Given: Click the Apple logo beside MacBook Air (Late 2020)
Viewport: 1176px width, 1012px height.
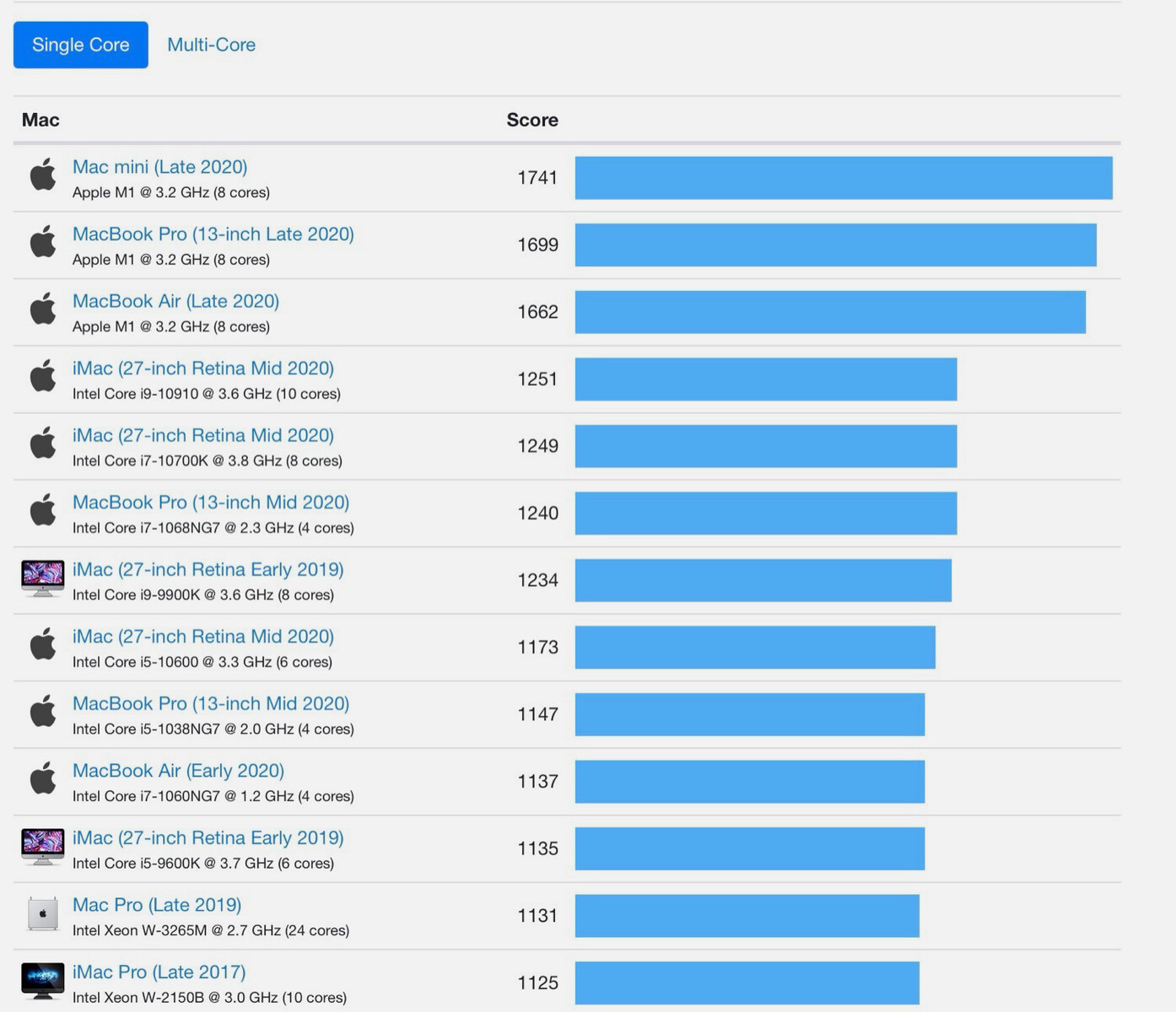Looking at the screenshot, I should click(43, 309).
